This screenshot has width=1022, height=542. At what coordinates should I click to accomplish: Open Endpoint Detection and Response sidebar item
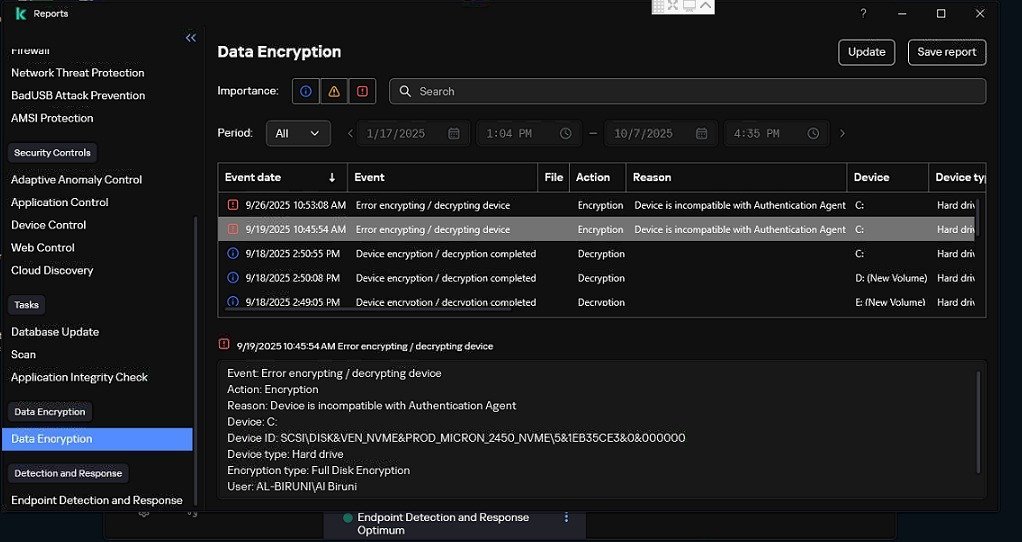pos(97,500)
